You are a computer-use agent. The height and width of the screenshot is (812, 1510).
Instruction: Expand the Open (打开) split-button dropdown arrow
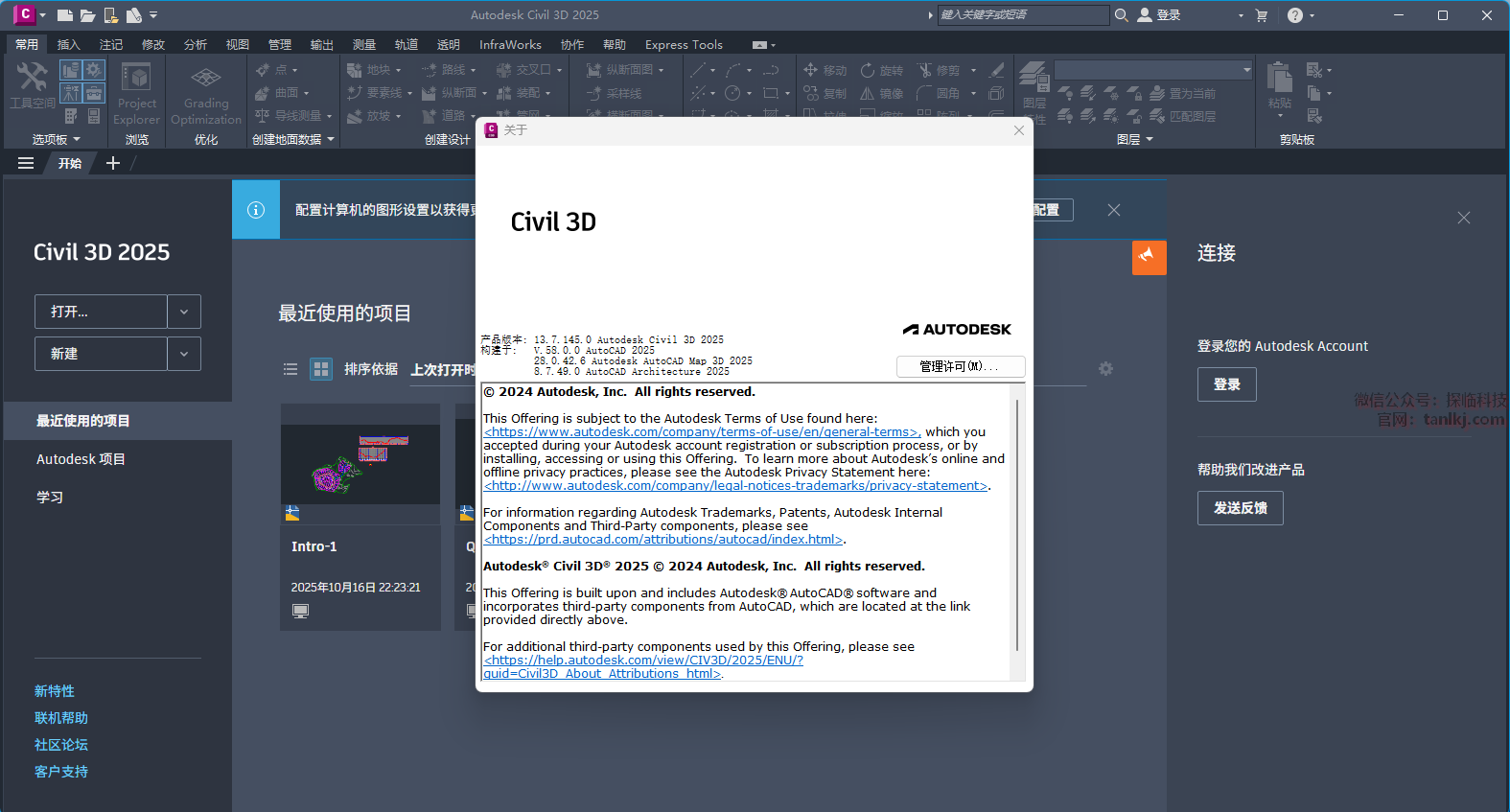pos(184,312)
